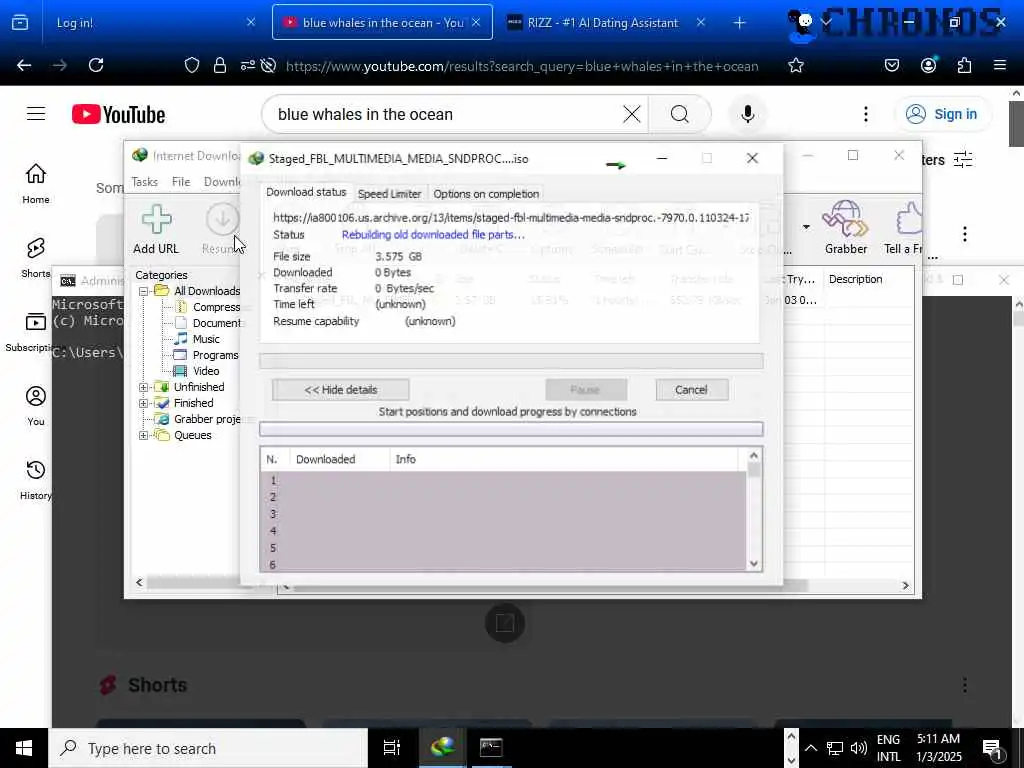Bookmark this page with the star icon

coord(795,65)
